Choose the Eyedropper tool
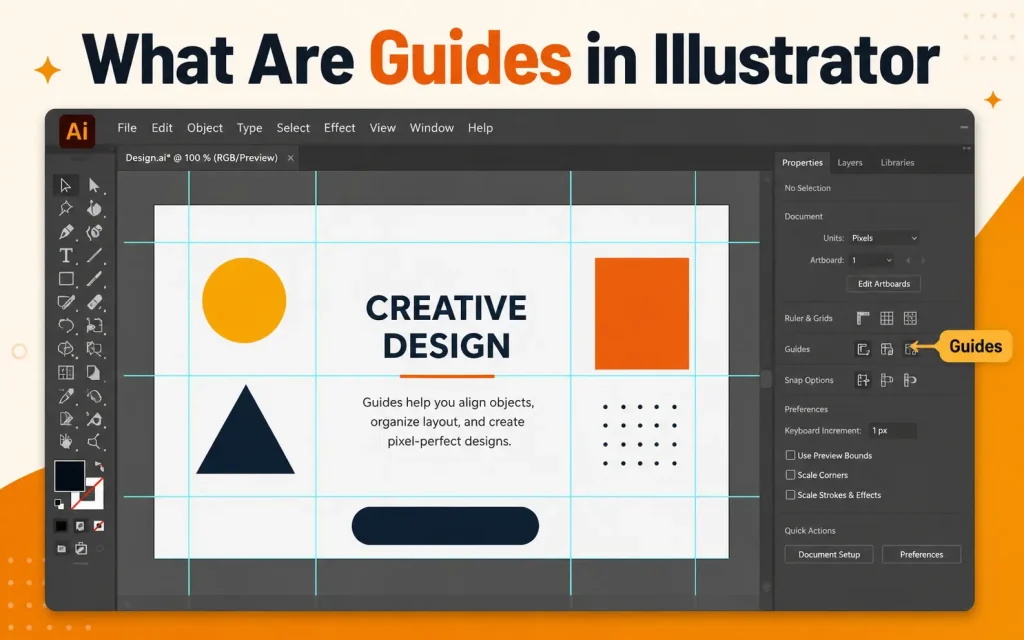 pyautogui.click(x=65, y=396)
